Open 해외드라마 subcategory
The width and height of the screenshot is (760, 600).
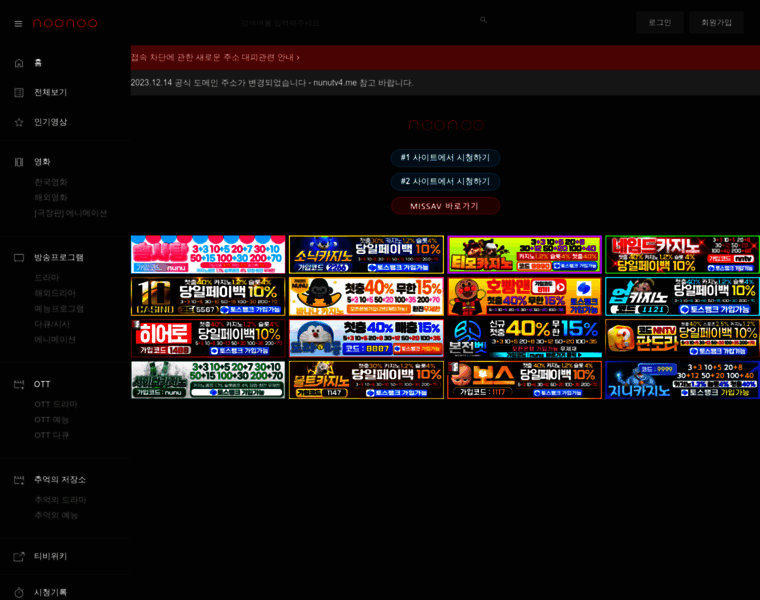click(55, 293)
